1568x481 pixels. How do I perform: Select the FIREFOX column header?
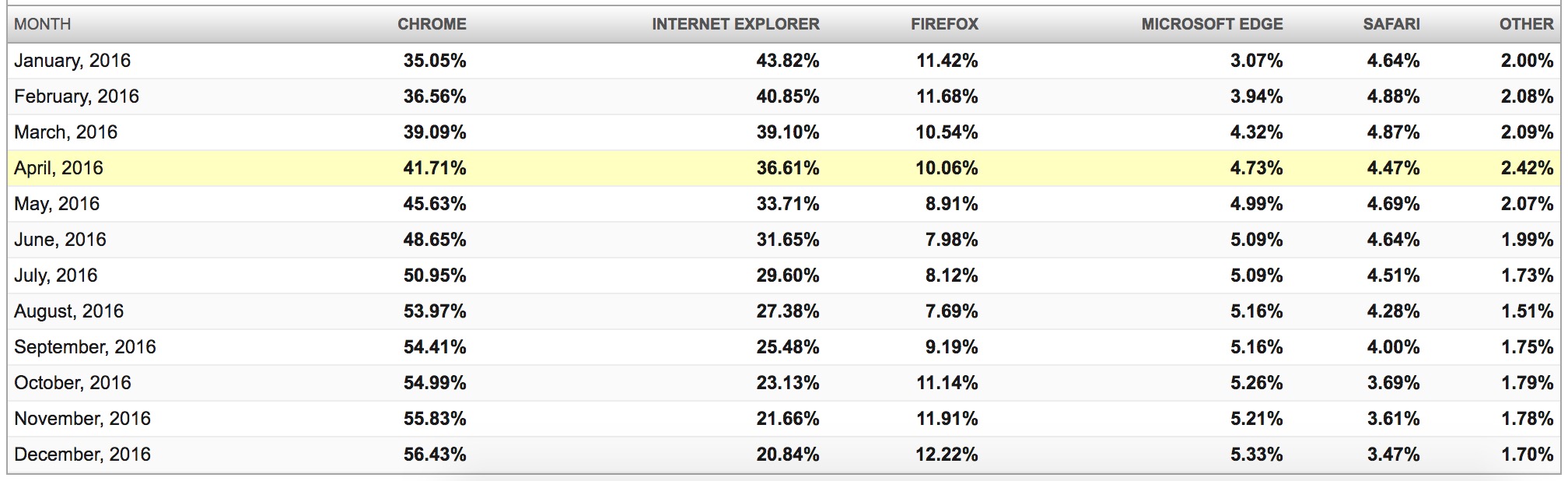coord(944,24)
